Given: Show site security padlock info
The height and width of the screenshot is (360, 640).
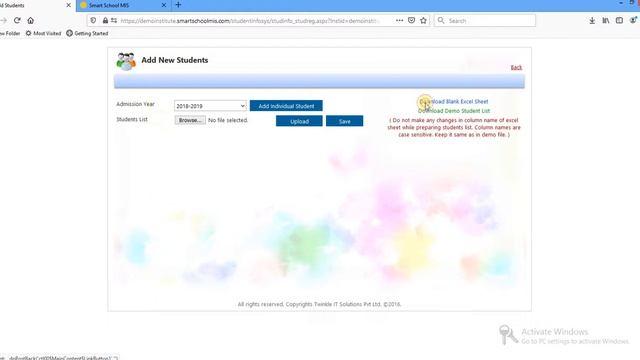Looking at the screenshot, I should pyautogui.click(x=105, y=20).
